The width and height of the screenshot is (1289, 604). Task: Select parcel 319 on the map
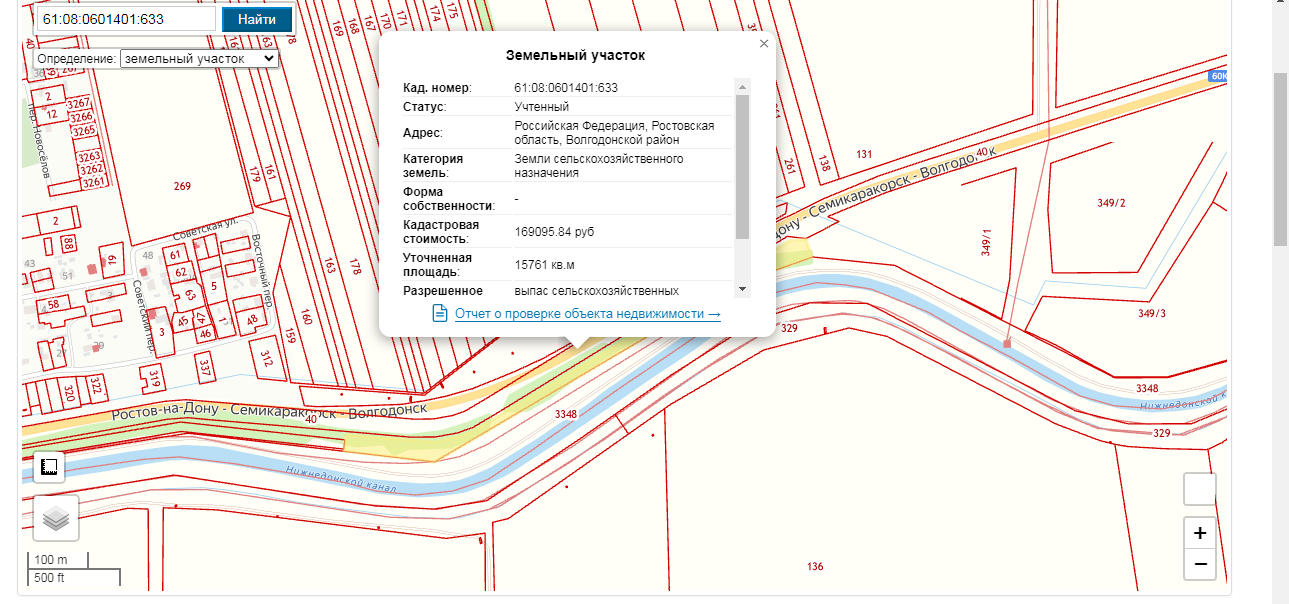pos(154,378)
